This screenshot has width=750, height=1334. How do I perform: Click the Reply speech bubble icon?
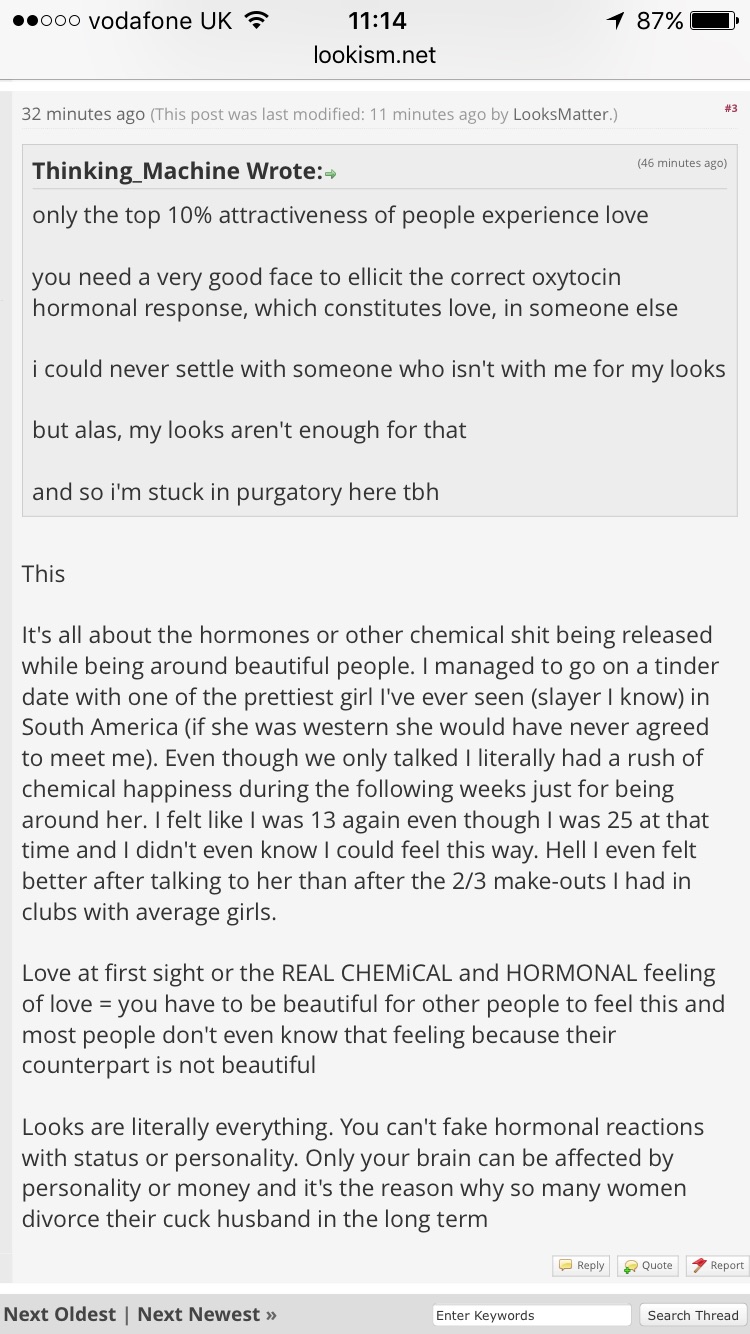(565, 1265)
